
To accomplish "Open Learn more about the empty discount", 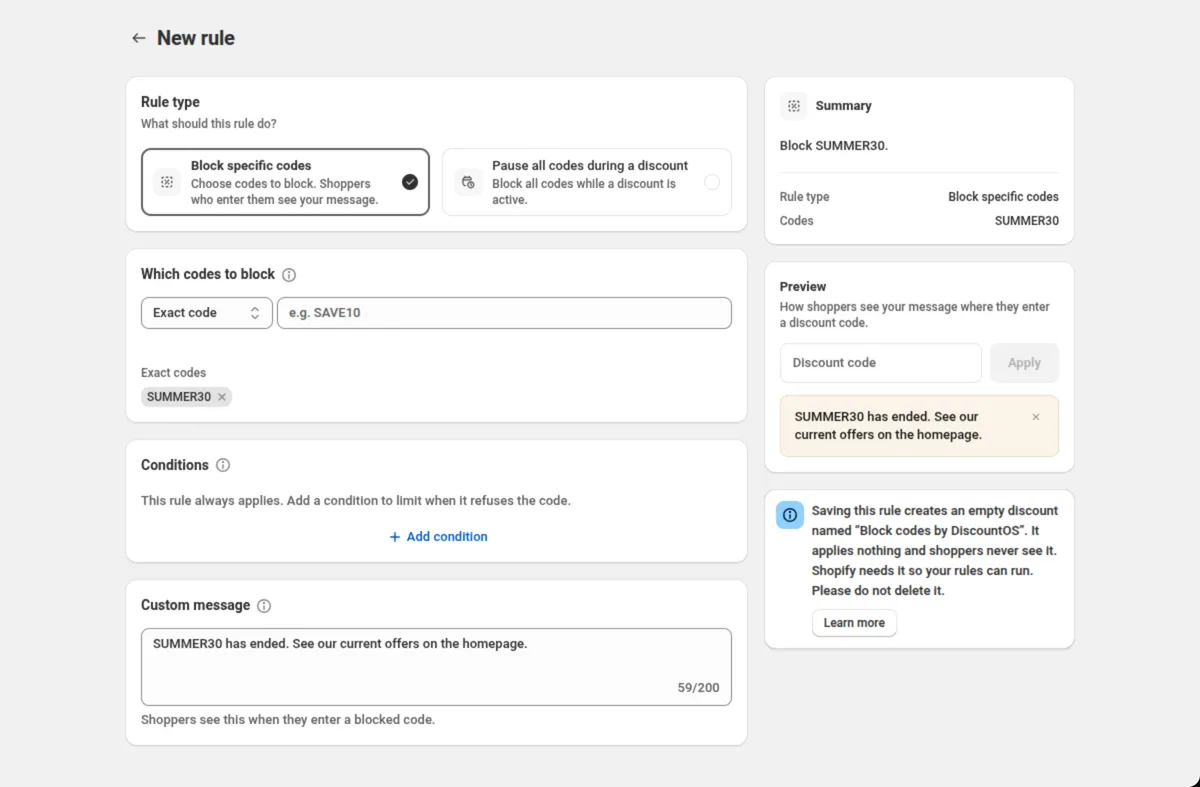I will pyautogui.click(x=854, y=623).
